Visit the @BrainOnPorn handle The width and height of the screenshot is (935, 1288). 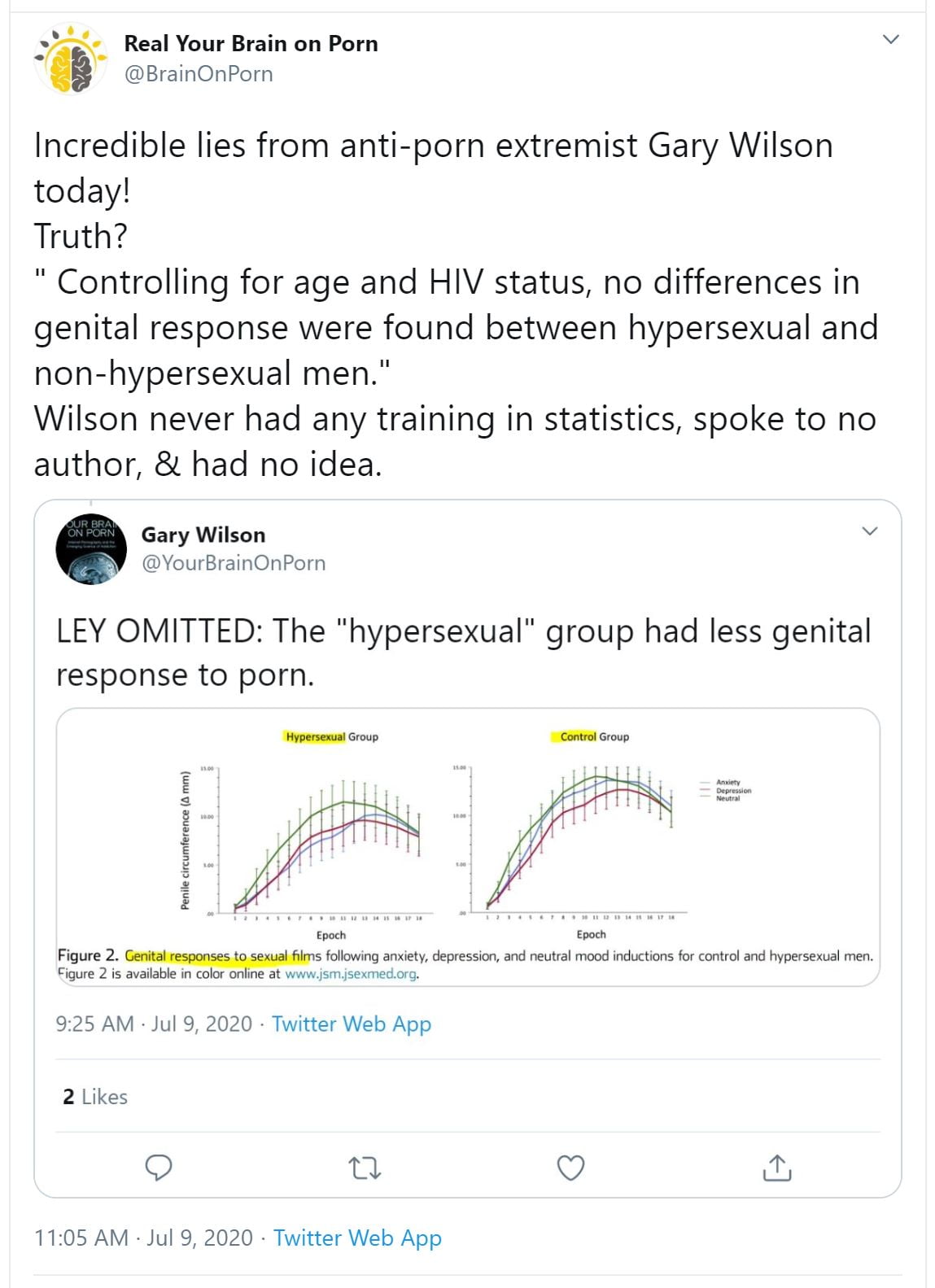[x=198, y=74]
